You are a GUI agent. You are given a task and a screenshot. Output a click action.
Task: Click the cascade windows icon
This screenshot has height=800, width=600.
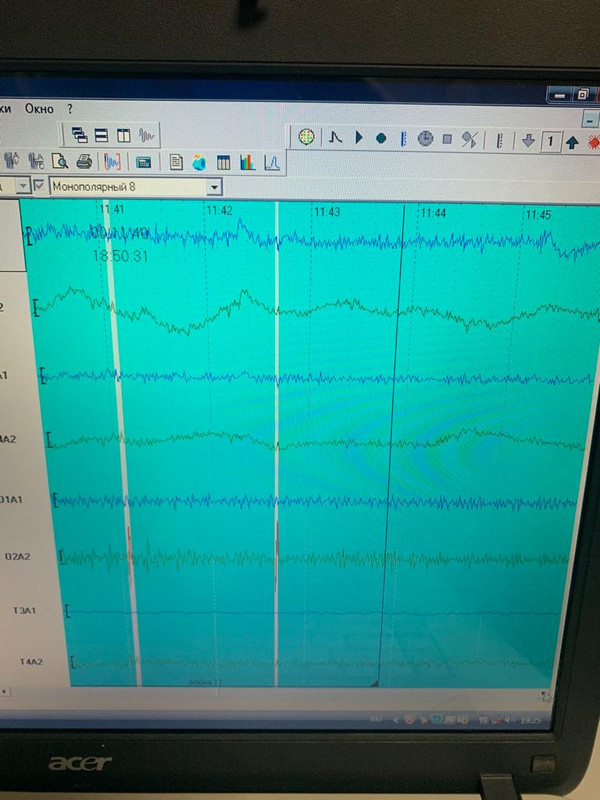80,135
